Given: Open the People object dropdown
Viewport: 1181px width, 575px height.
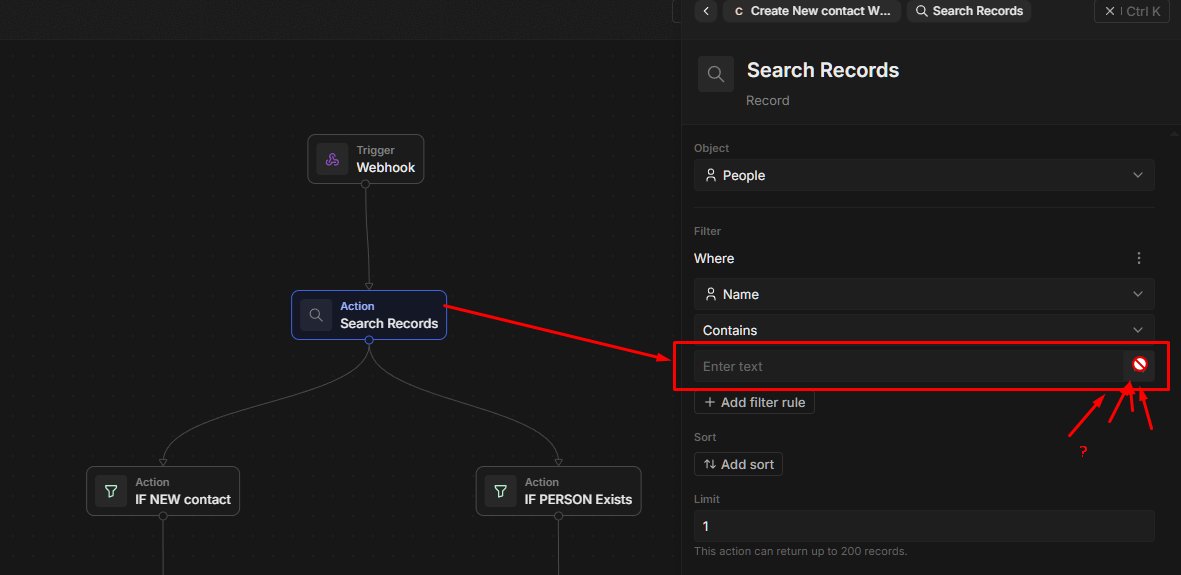Looking at the screenshot, I should (x=924, y=175).
